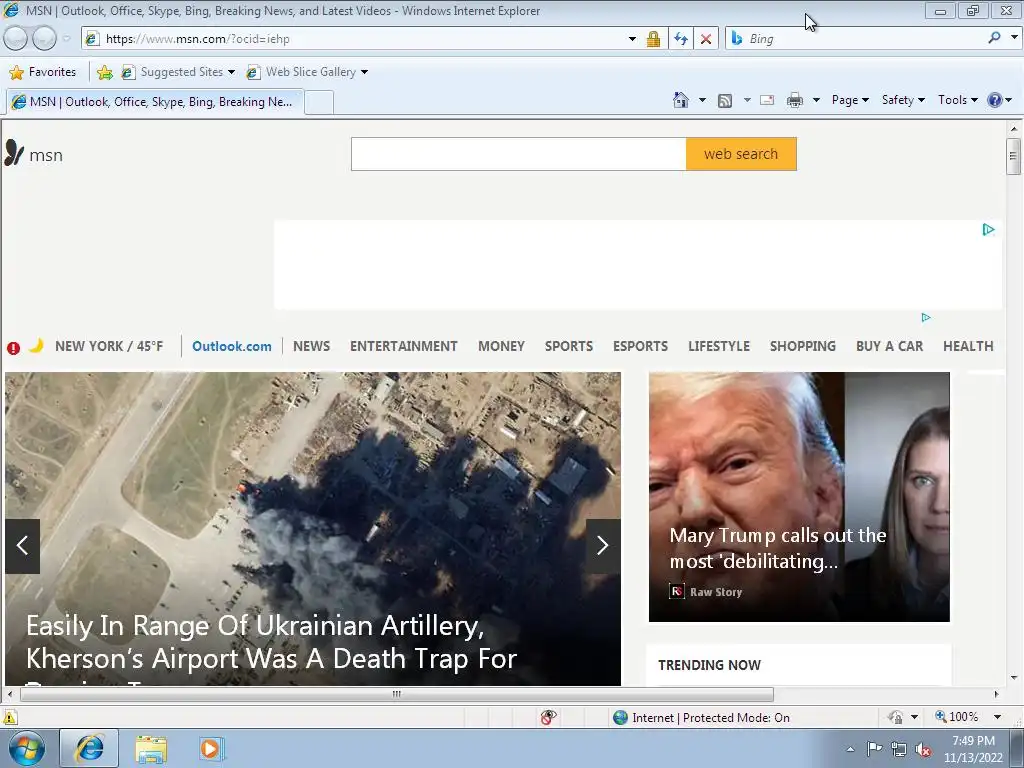Expand Web Slice Gallery dropdown
The height and width of the screenshot is (768, 1024).
[364, 72]
